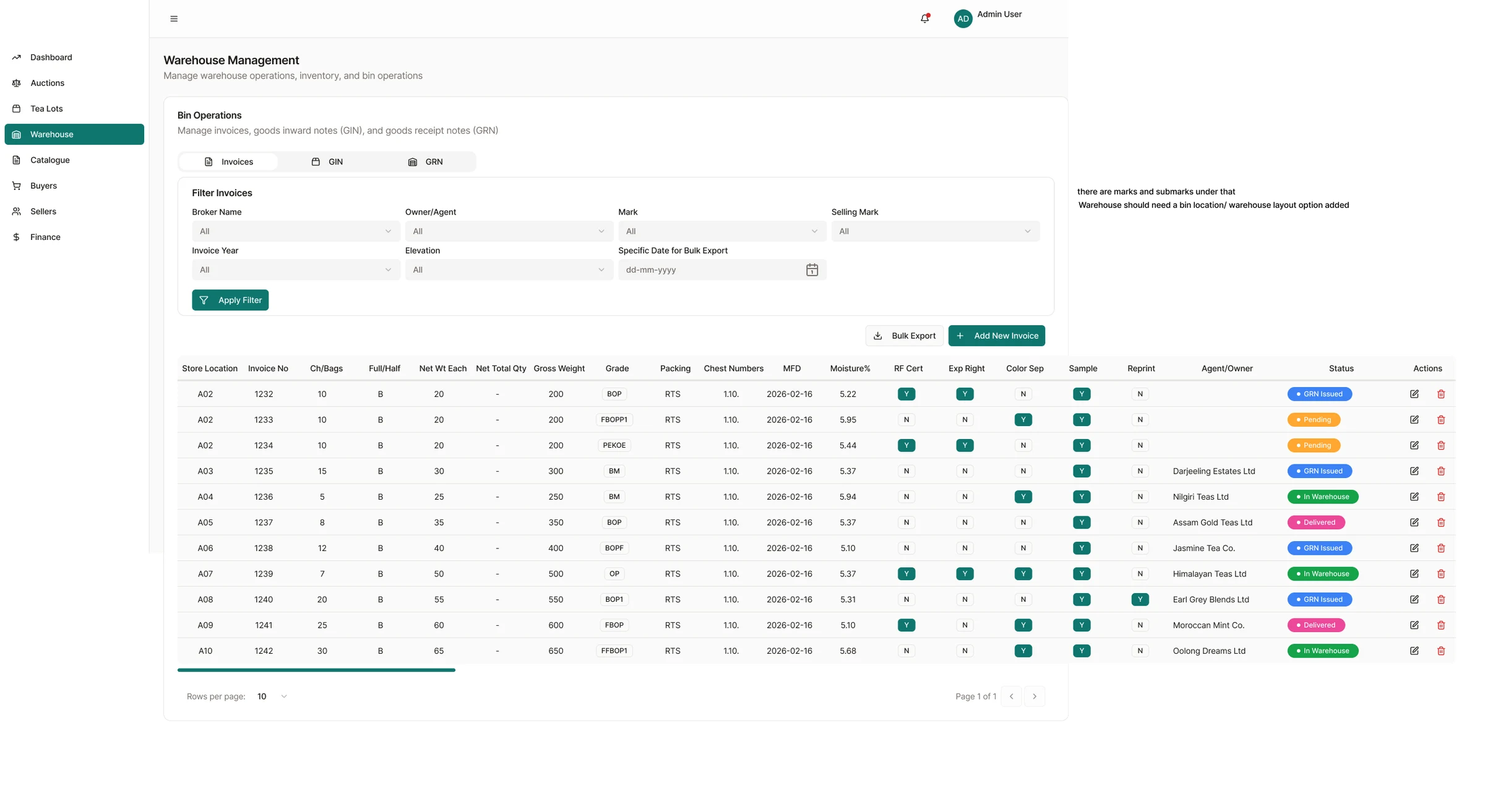Go to previous page arrow

[1011, 696]
